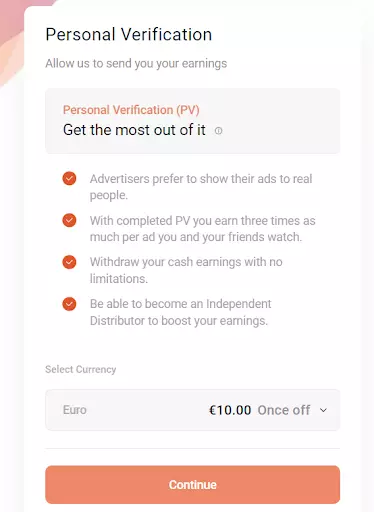Click the 'Personal Verification (PV)' orange heading
The height and width of the screenshot is (512, 374).
[x=131, y=110]
